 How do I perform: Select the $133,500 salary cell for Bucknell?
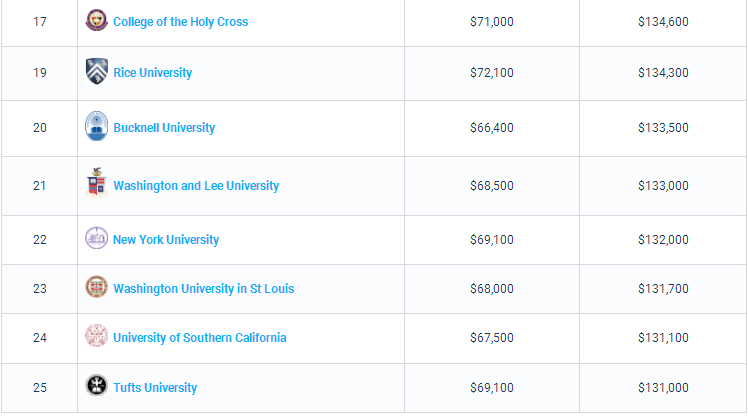click(663, 128)
